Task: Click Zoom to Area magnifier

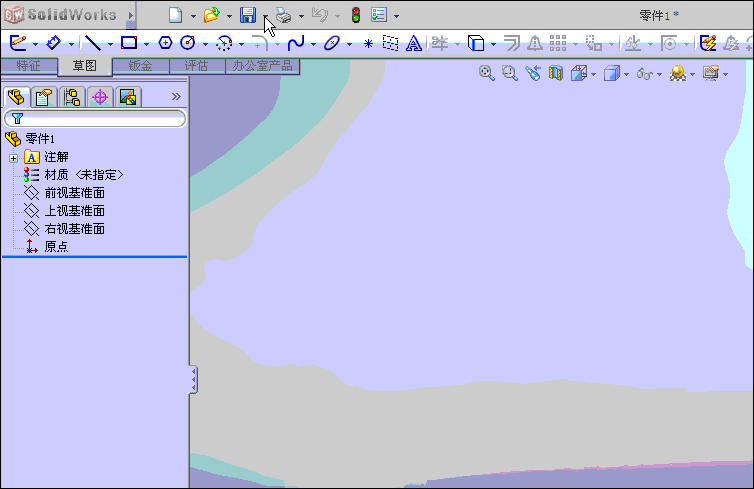Action: [510, 73]
